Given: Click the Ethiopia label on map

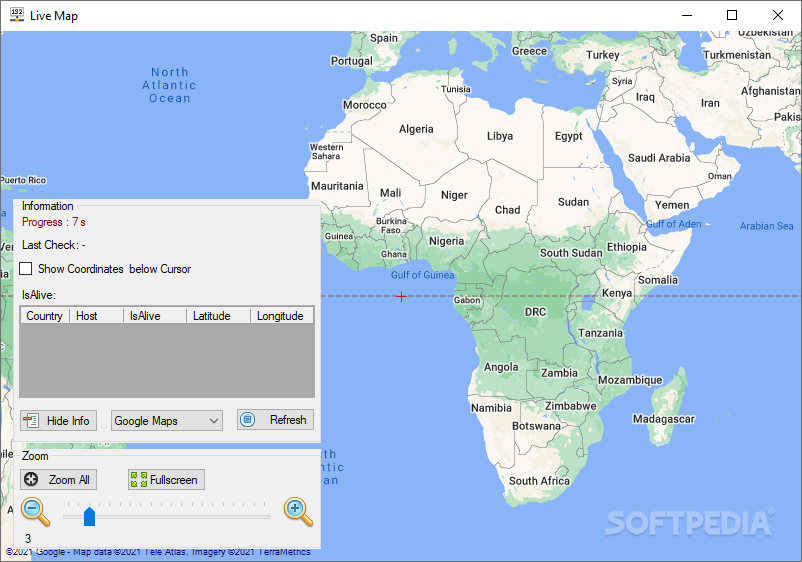Looking at the screenshot, I should 627,247.
